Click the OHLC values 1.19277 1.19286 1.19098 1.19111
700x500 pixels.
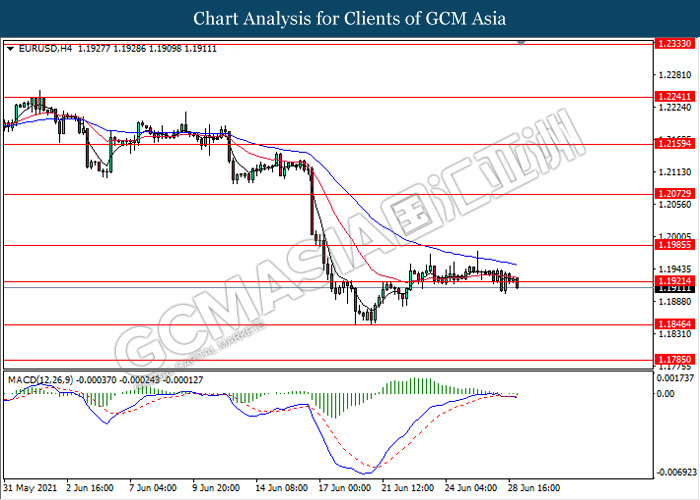(147, 49)
